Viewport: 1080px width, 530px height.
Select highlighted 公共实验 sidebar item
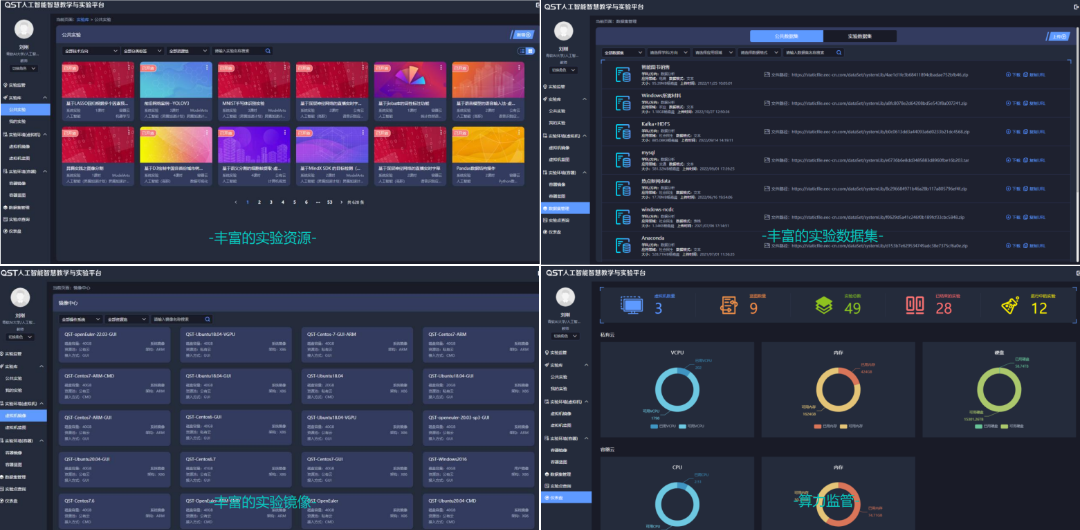[x=25, y=110]
